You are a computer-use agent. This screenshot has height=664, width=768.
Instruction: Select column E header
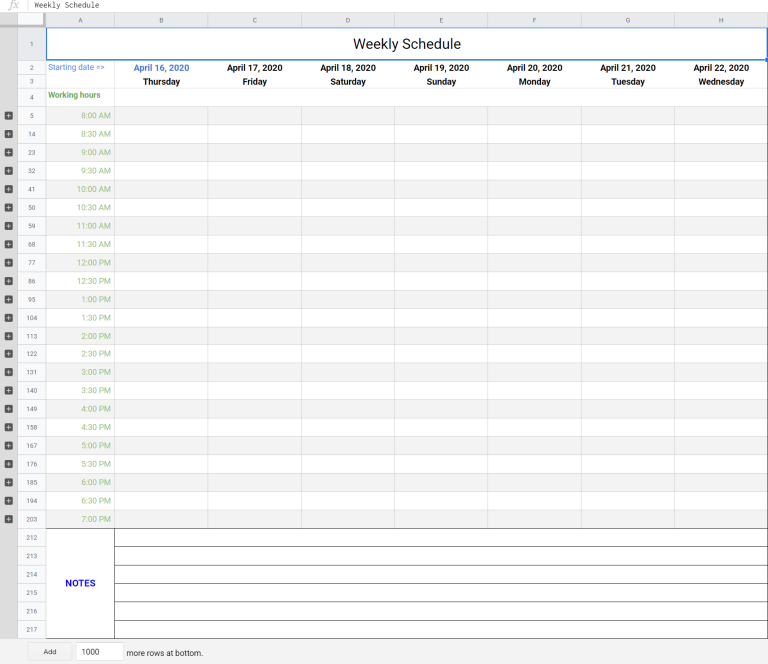441,20
